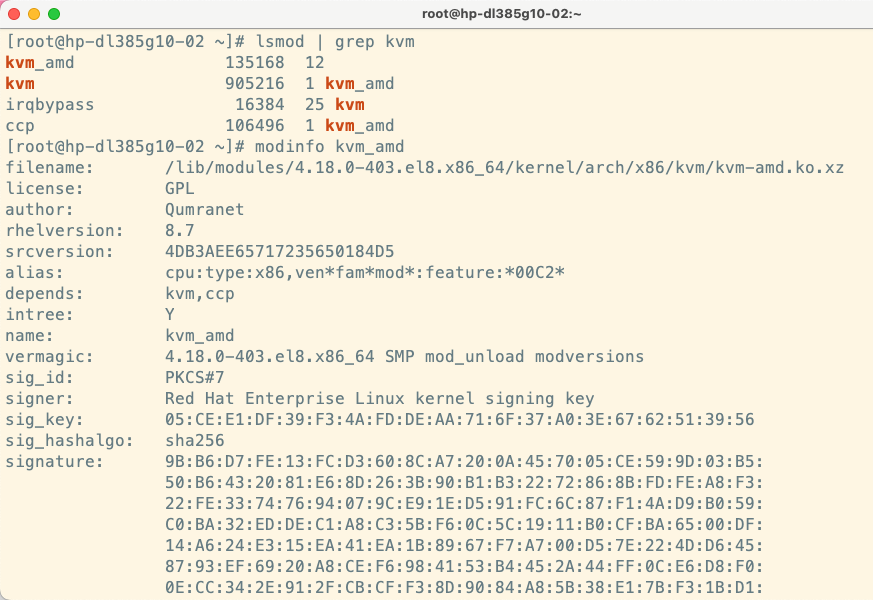Image resolution: width=873 pixels, height=600 pixels.
Task: Click the 'modinfo kvm_amd' command text
Action: click(x=330, y=147)
